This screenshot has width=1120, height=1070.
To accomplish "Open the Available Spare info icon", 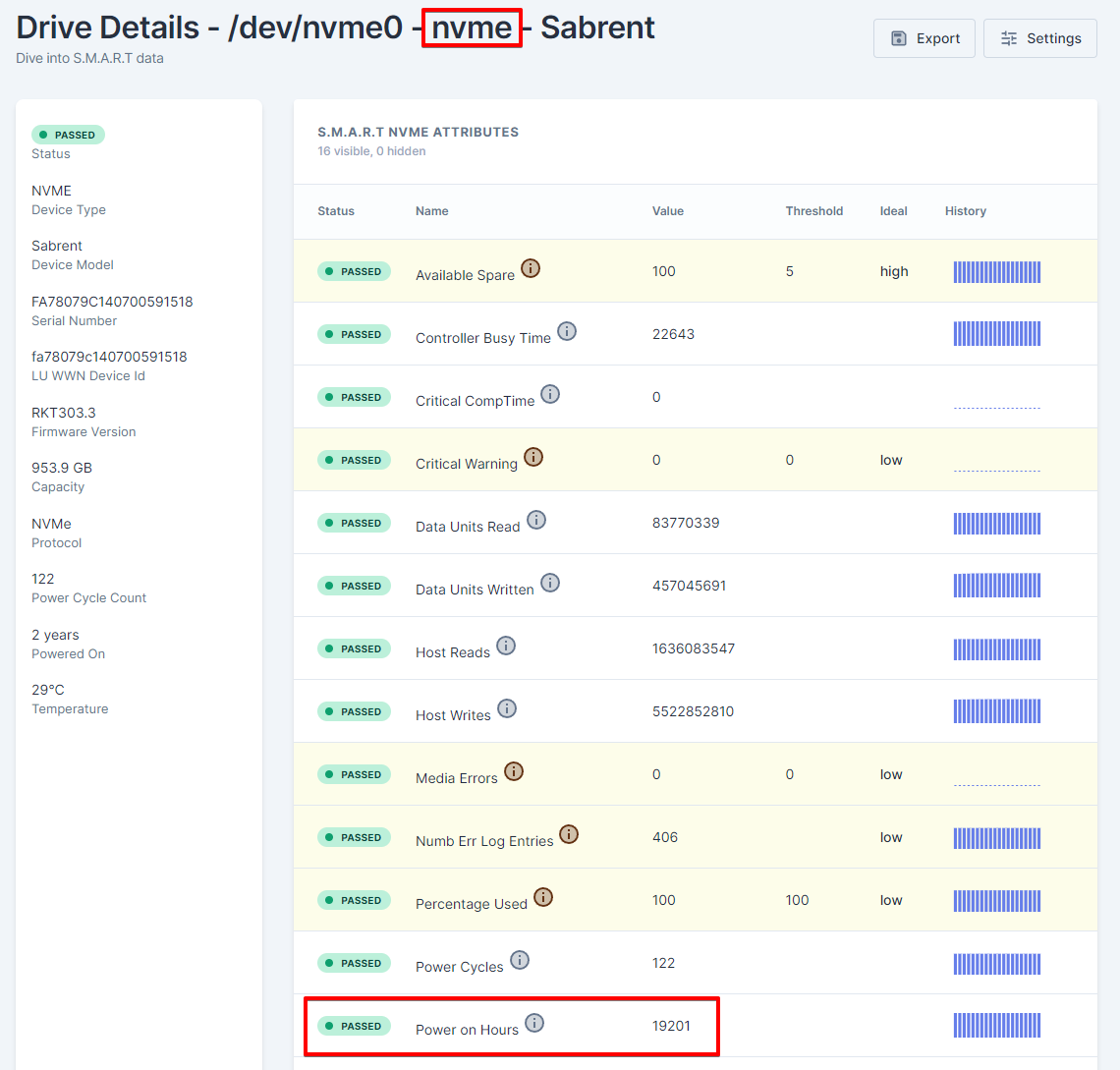I will point(531,267).
